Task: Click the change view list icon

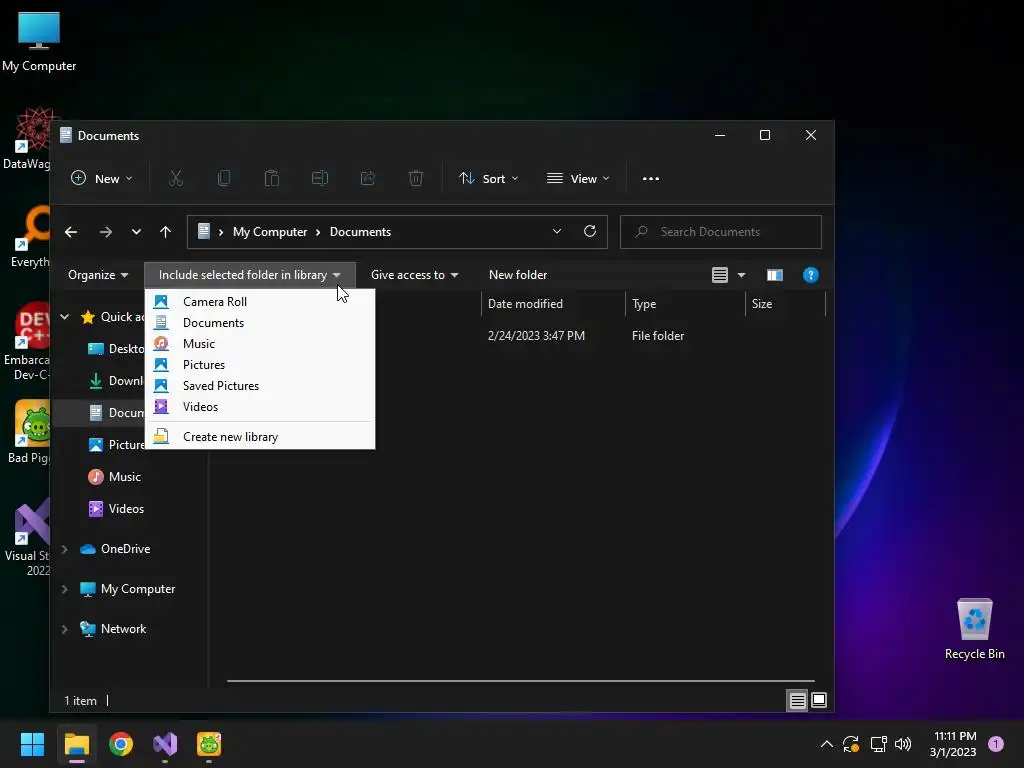Action: click(720, 275)
